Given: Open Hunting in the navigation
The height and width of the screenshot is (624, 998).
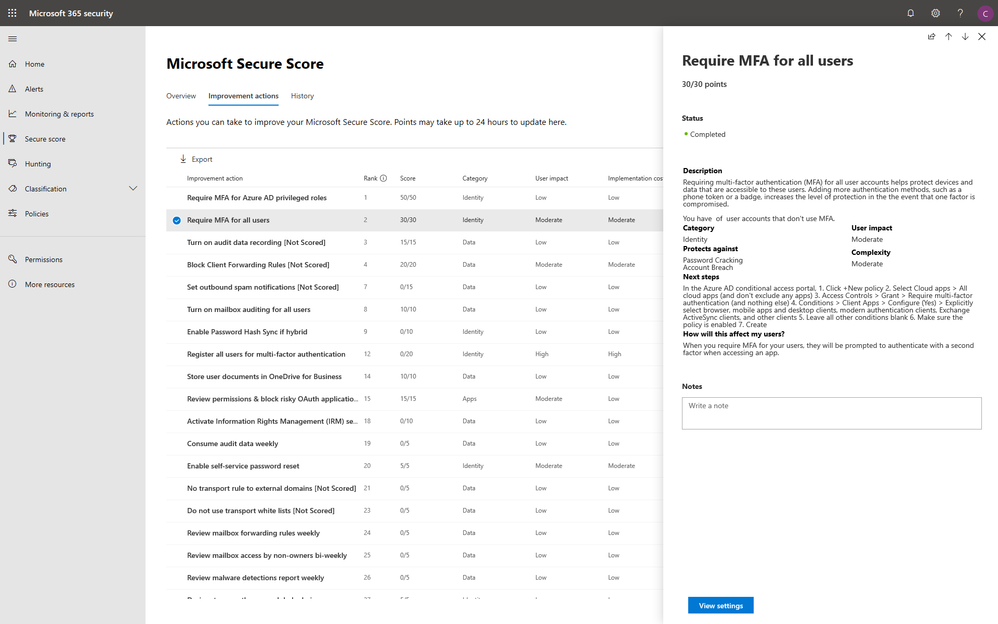Looking at the screenshot, I should pos(38,164).
